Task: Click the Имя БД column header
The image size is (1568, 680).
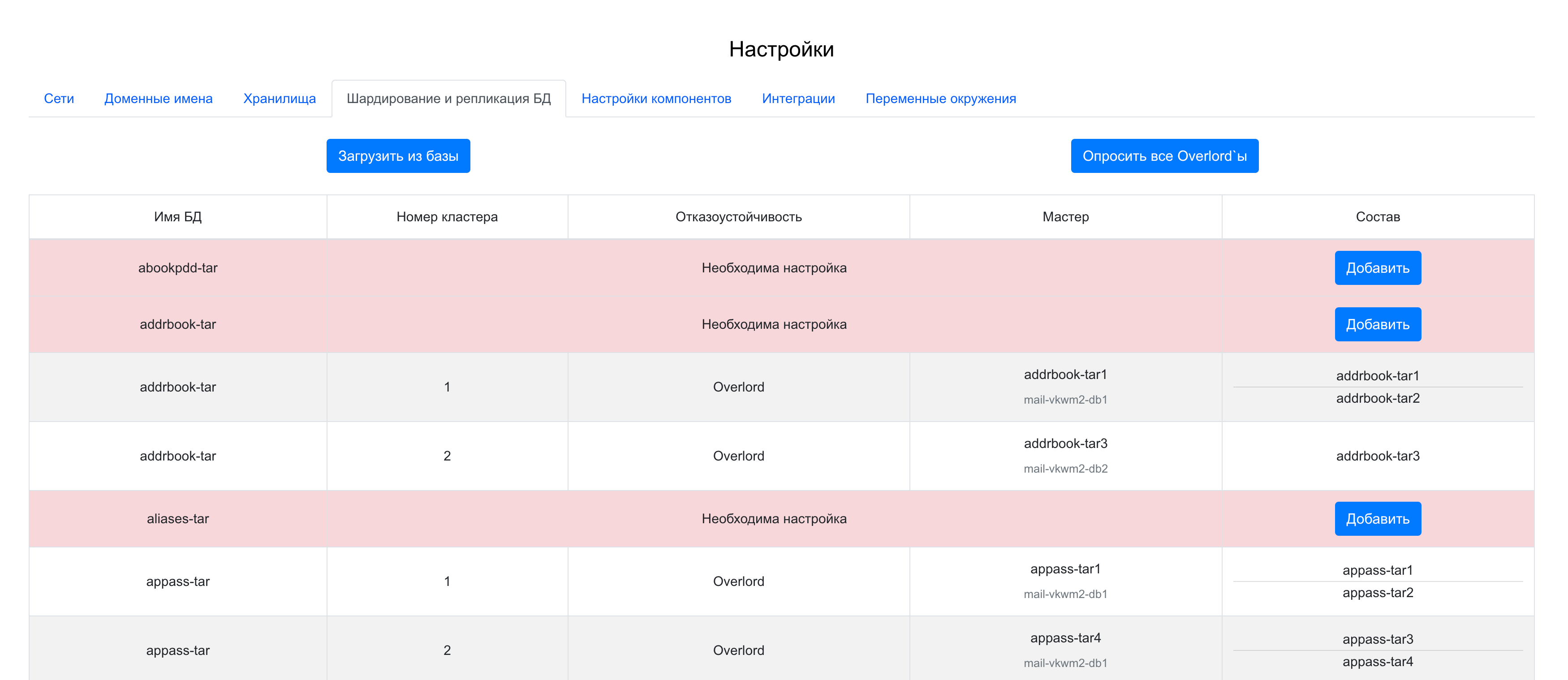Action: point(178,217)
